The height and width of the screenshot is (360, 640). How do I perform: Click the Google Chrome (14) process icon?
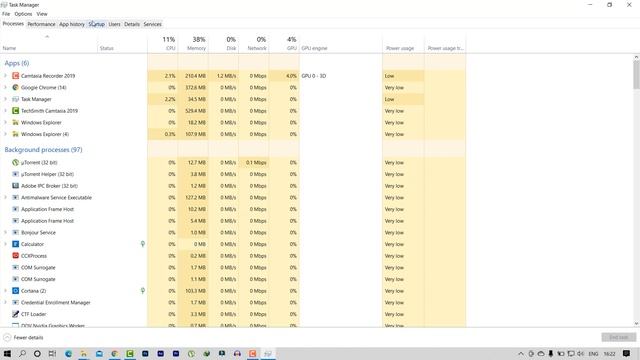click(16, 87)
